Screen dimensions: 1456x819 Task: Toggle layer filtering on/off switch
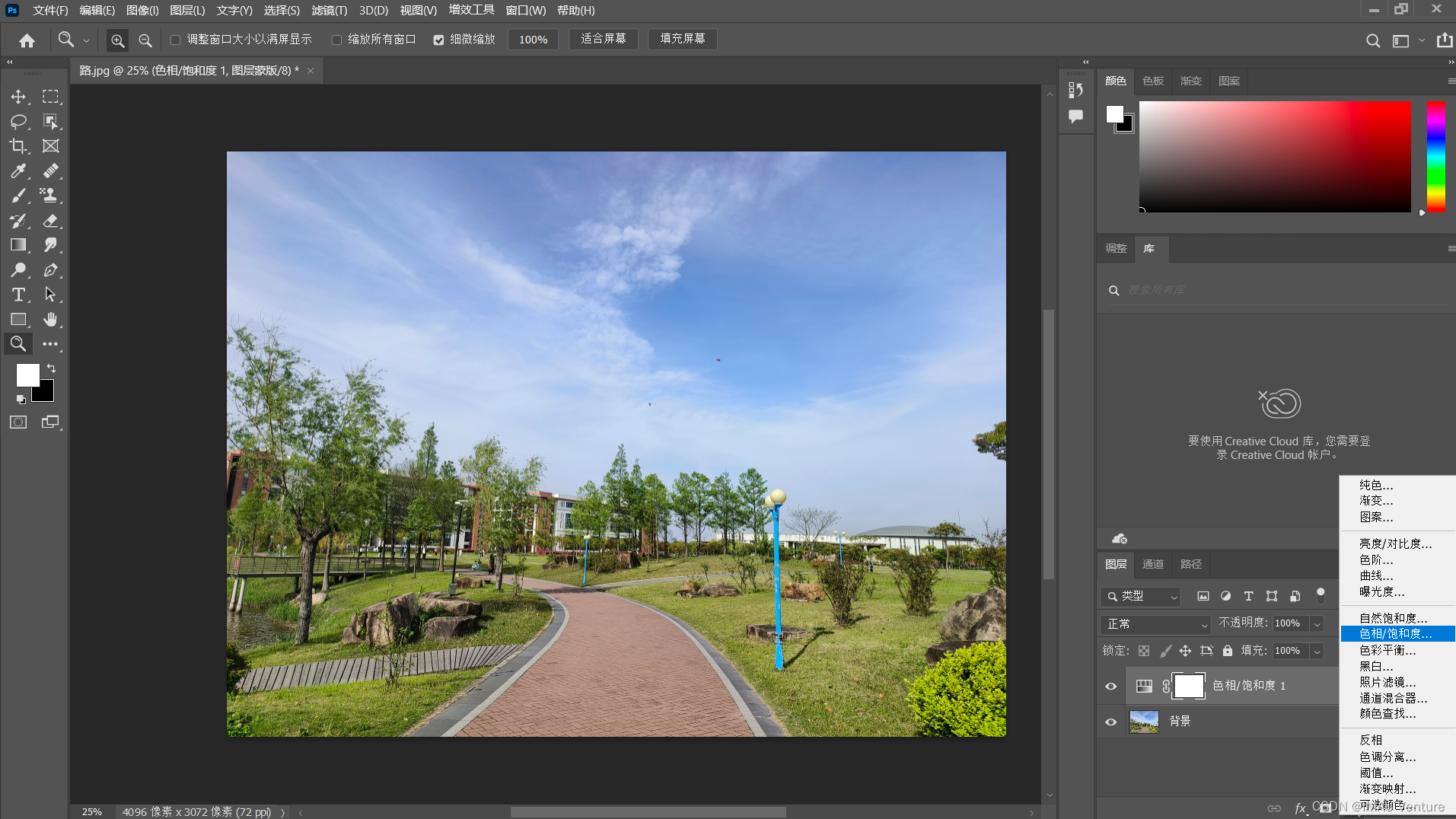point(1321,594)
